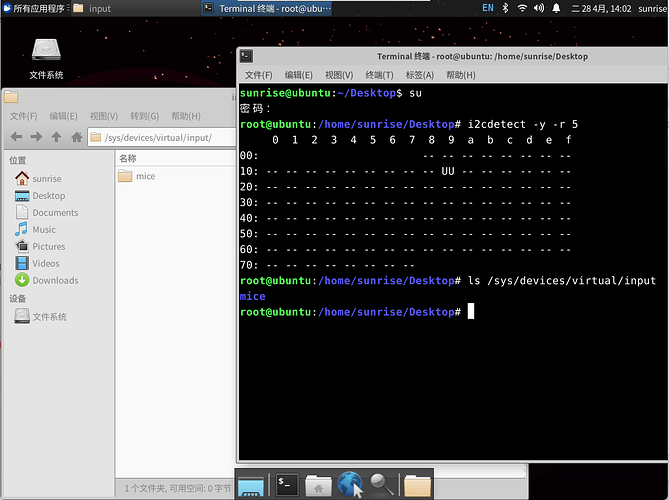669x500 pixels.
Task: Click the show desktop dock icon
Action: pyautogui.click(x=251, y=485)
